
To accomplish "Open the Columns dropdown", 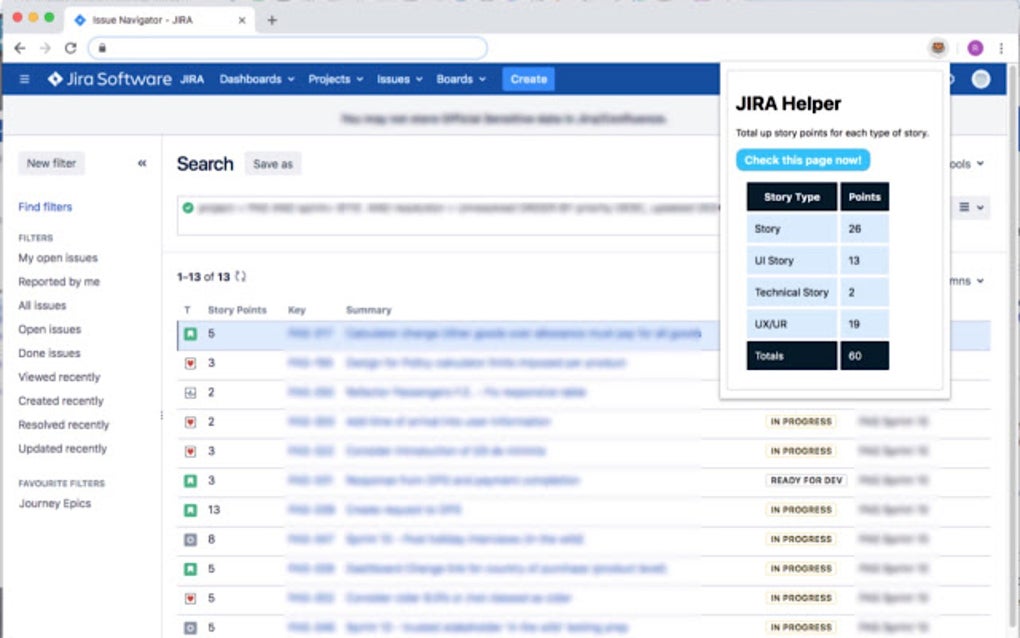I will [x=957, y=281].
